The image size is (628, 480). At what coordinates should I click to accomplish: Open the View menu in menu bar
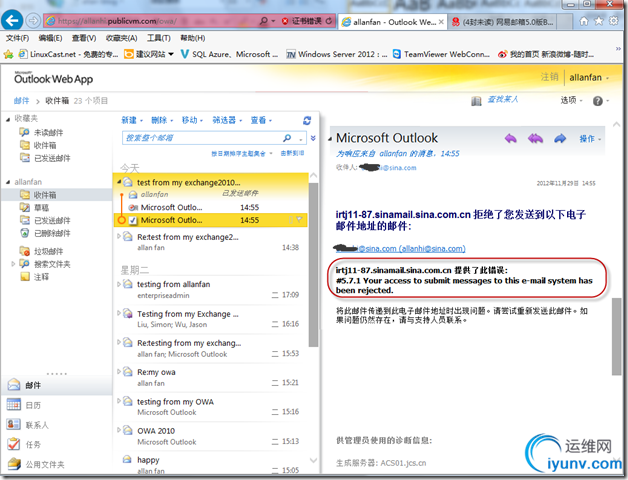coord(84,38)
